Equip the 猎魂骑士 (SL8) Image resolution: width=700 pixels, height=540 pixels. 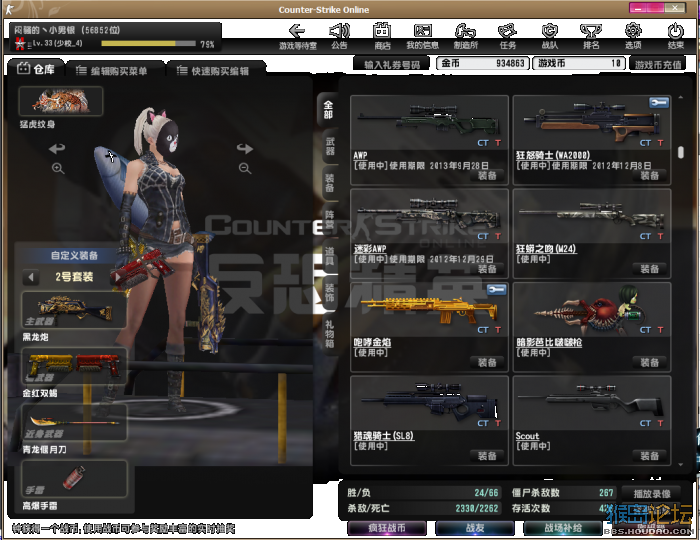click(x=487, y=456)
